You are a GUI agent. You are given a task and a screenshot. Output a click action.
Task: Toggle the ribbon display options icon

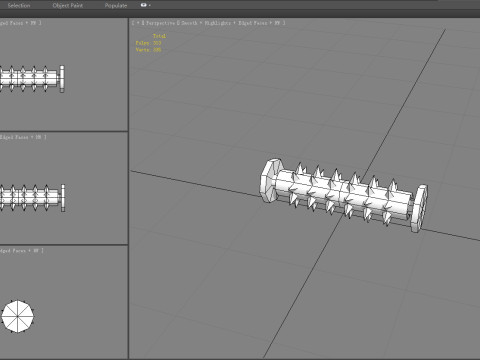tap(145, 5)
